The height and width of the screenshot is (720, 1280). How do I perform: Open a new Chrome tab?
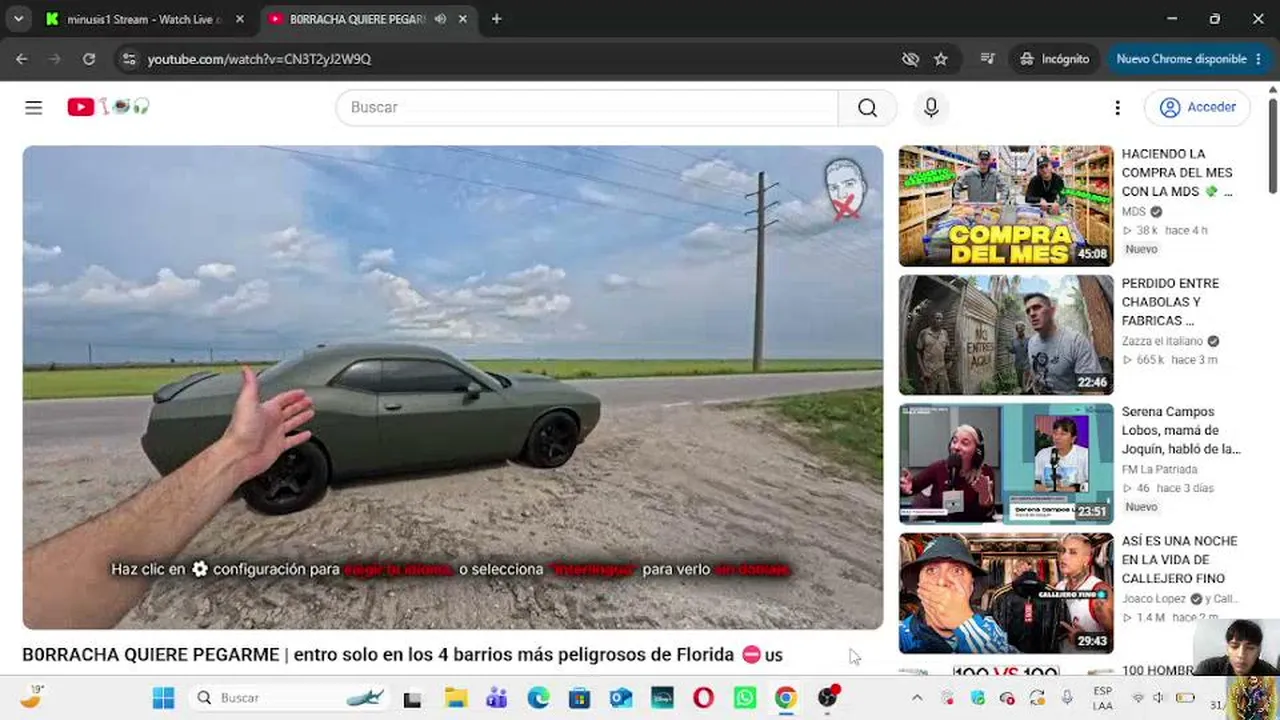496,19
